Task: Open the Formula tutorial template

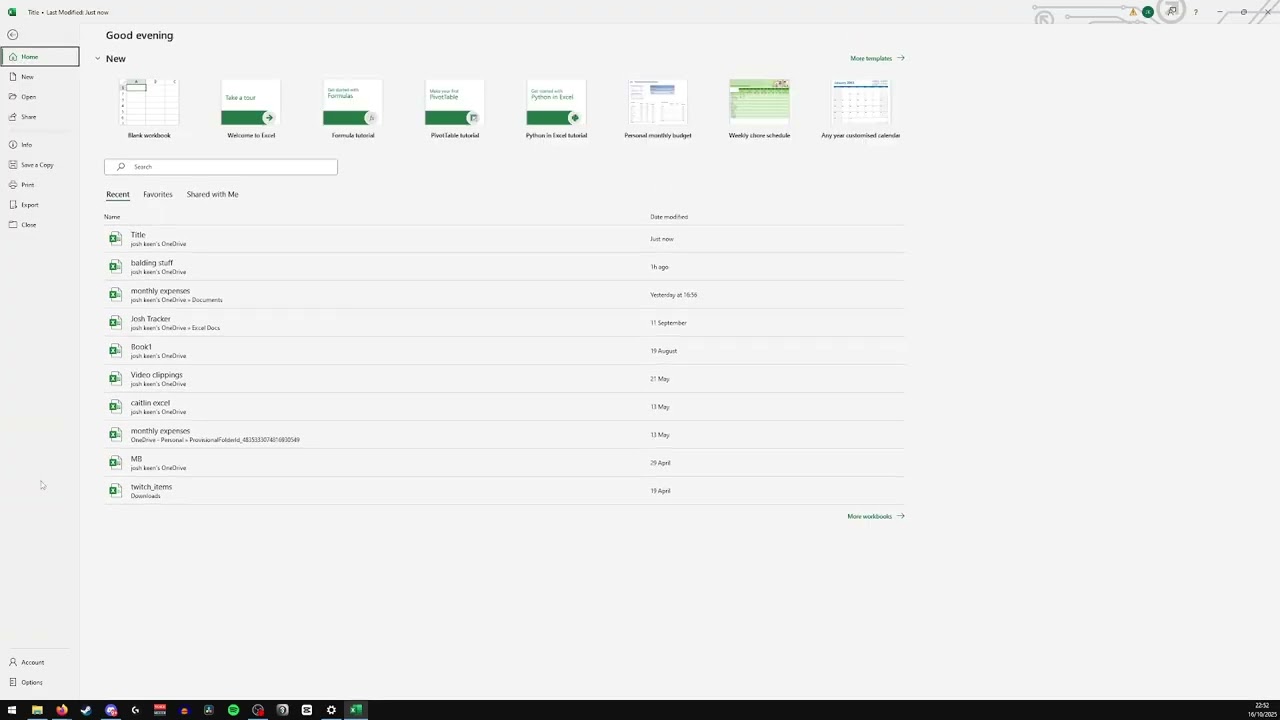Action: coord(353,108)
